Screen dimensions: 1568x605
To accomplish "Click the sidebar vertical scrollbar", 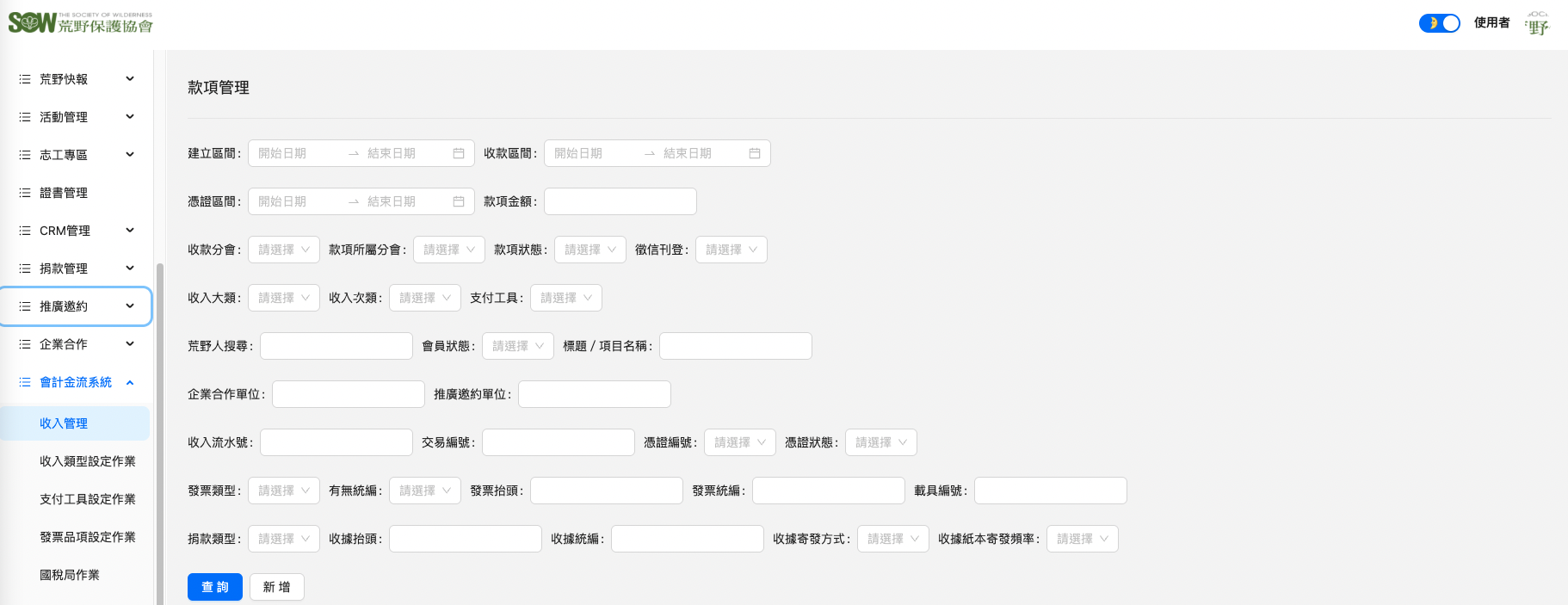I will (159, 430).
